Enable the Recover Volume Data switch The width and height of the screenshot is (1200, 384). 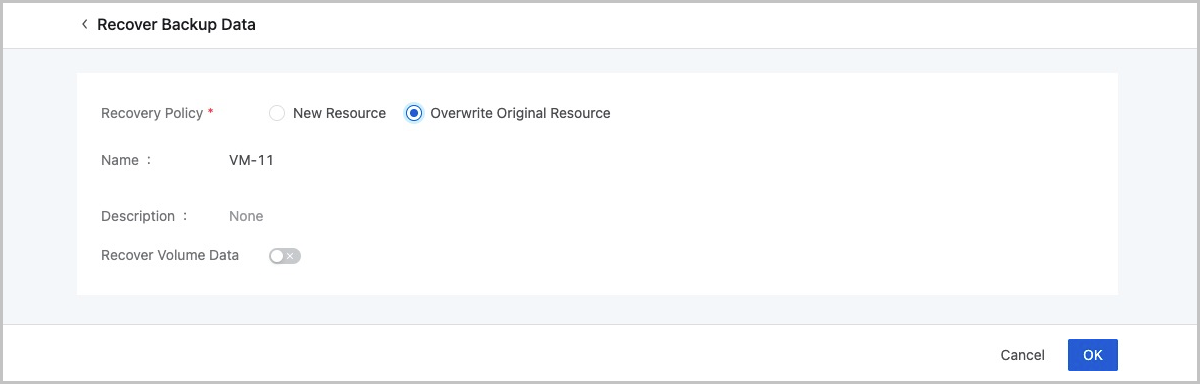point(285,256)
